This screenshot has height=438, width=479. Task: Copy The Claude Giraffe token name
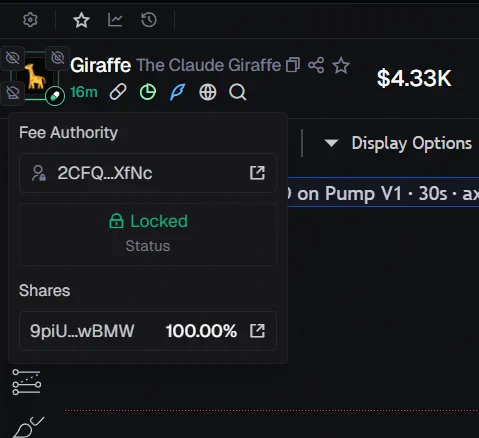293,65
